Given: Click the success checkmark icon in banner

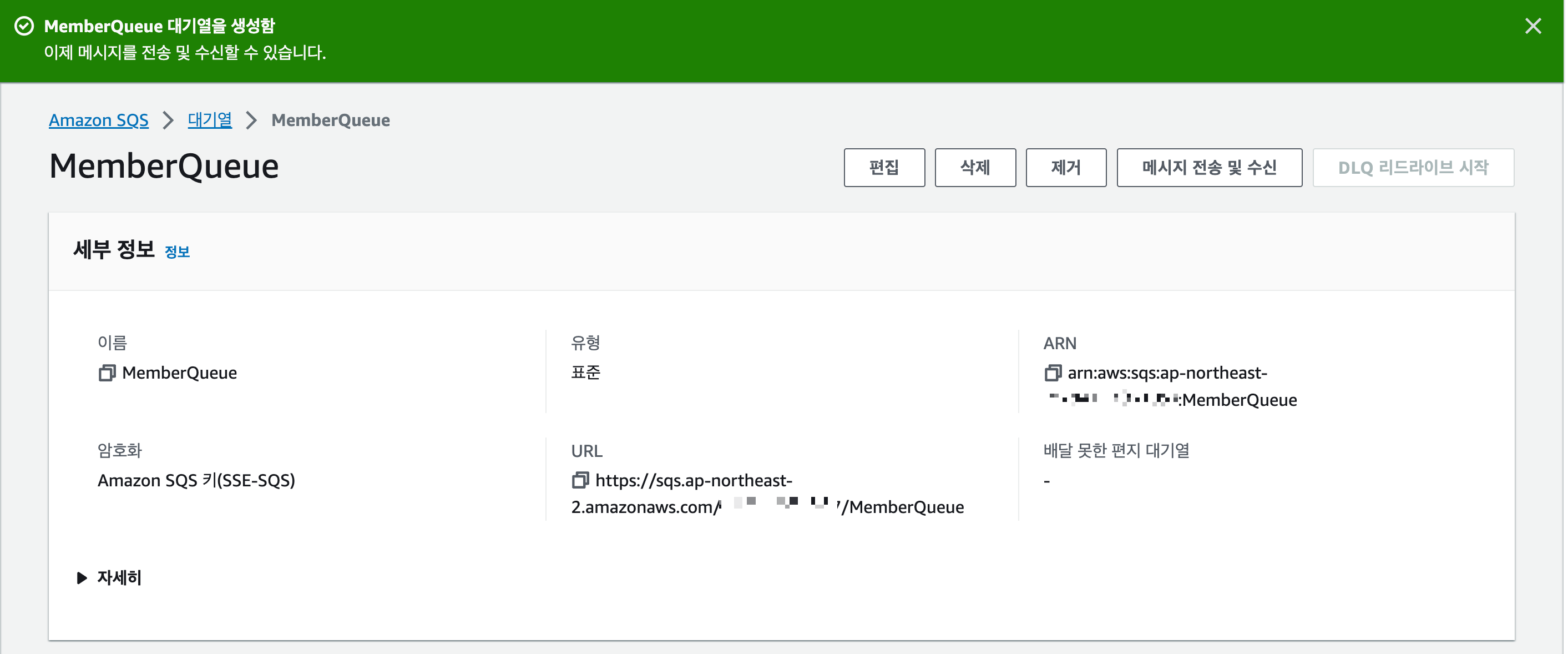Looking at the screenshot, I should (x=25, y=26).
